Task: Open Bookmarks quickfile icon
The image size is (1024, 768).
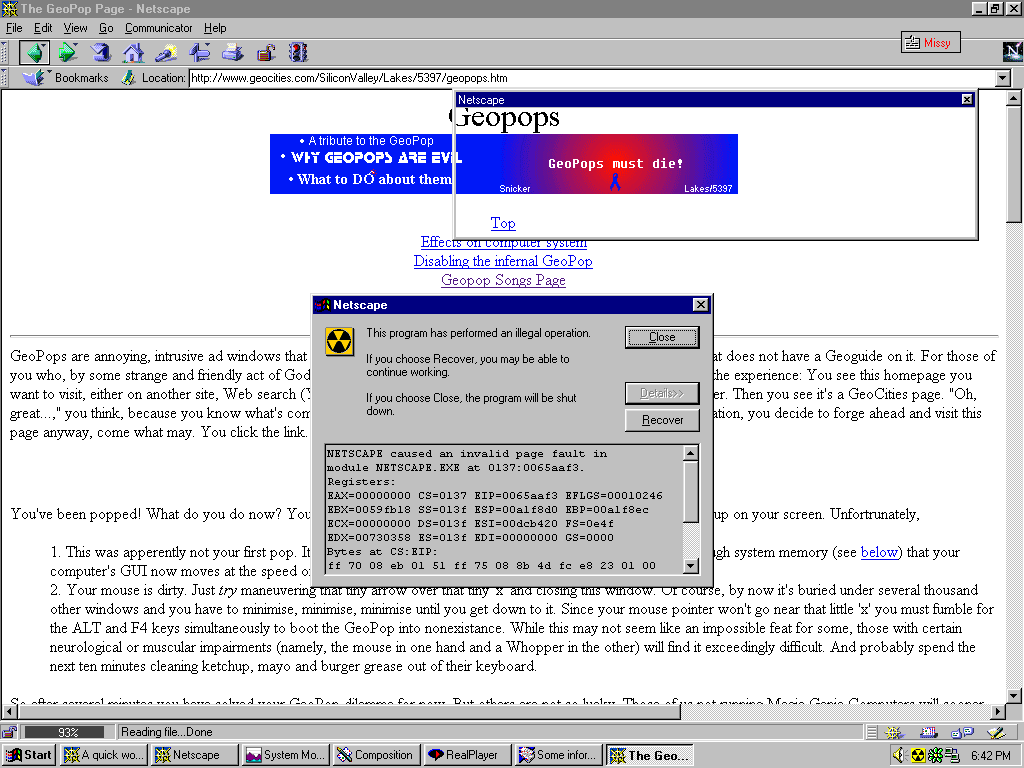Action: [x=33, y=78]
